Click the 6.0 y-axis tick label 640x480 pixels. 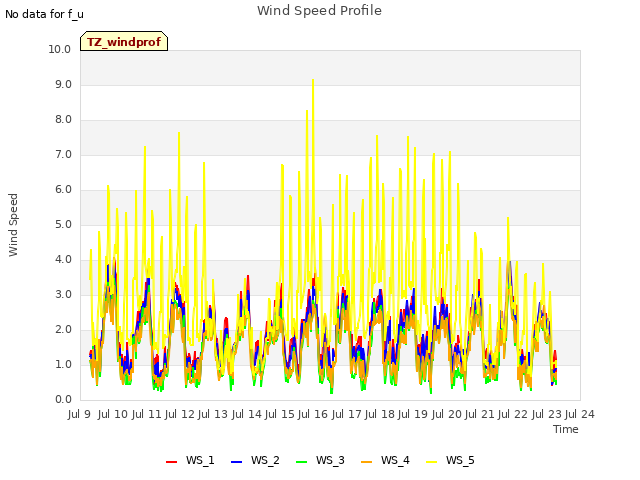[x=63, y=190]
